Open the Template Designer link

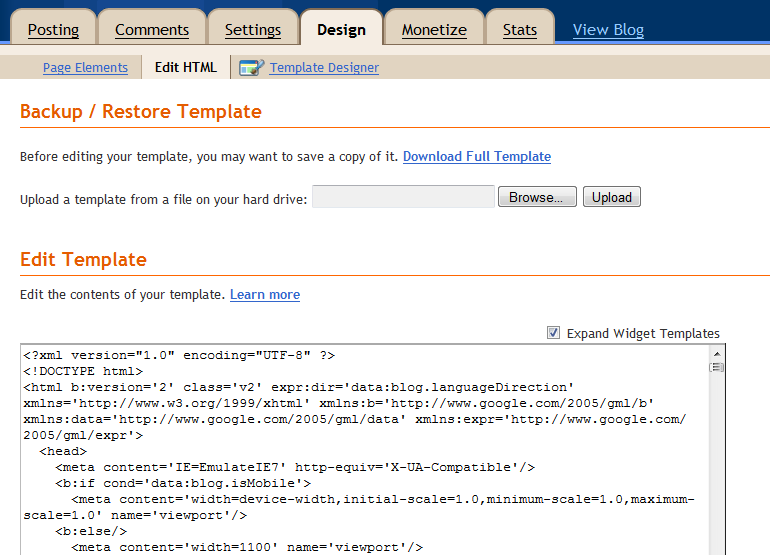pyautogui.click(x=324, y=67)
